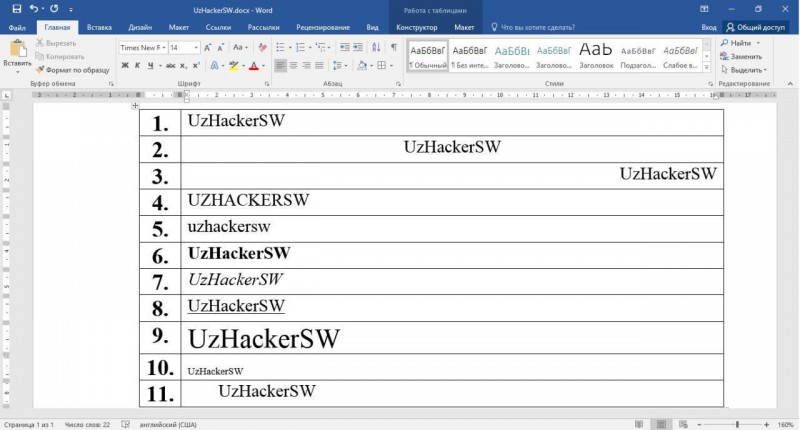Toggle paragraph marks (¶) visibility

[x=394, y=47]
